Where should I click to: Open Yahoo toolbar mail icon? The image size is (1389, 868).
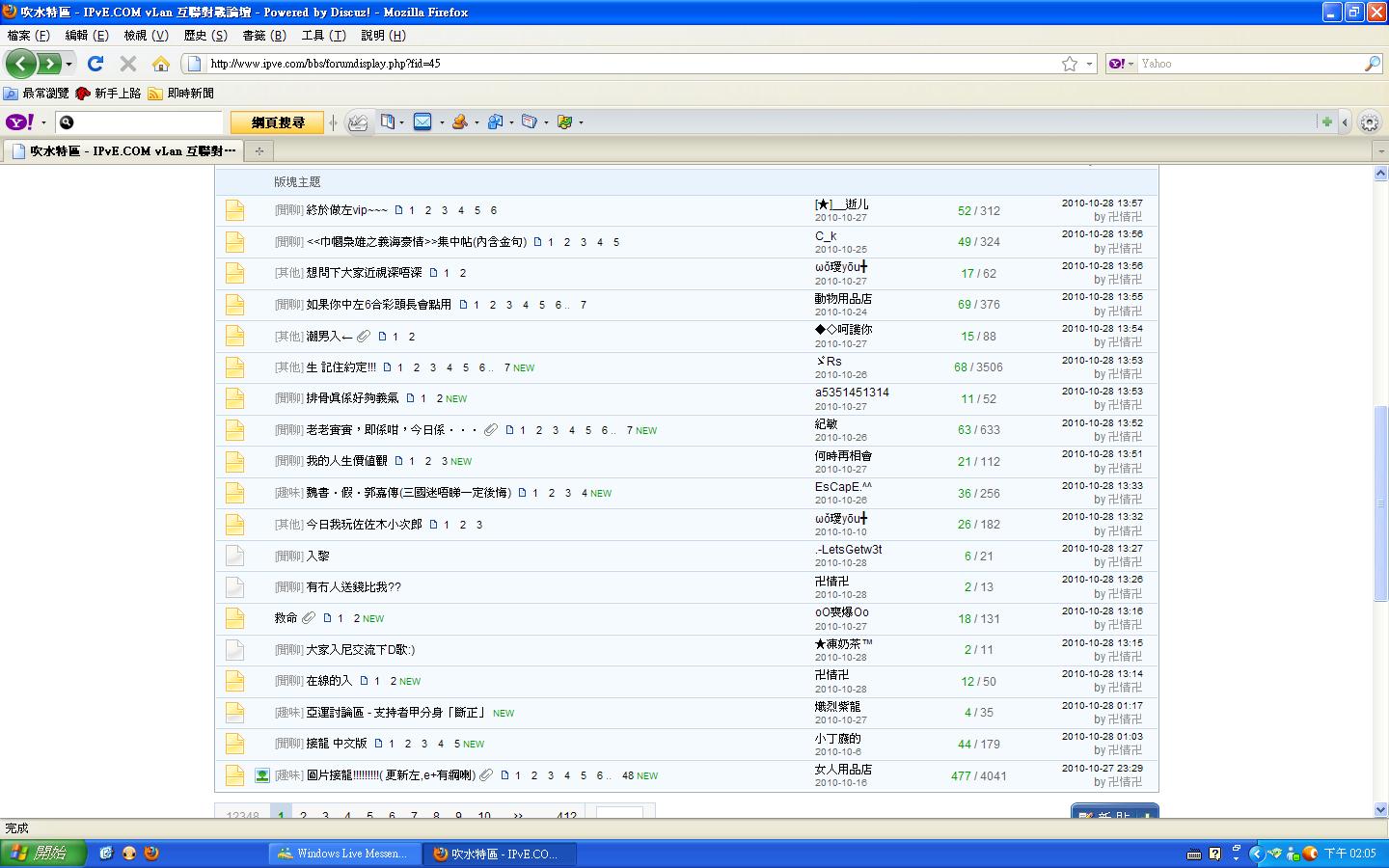(422, 122)
